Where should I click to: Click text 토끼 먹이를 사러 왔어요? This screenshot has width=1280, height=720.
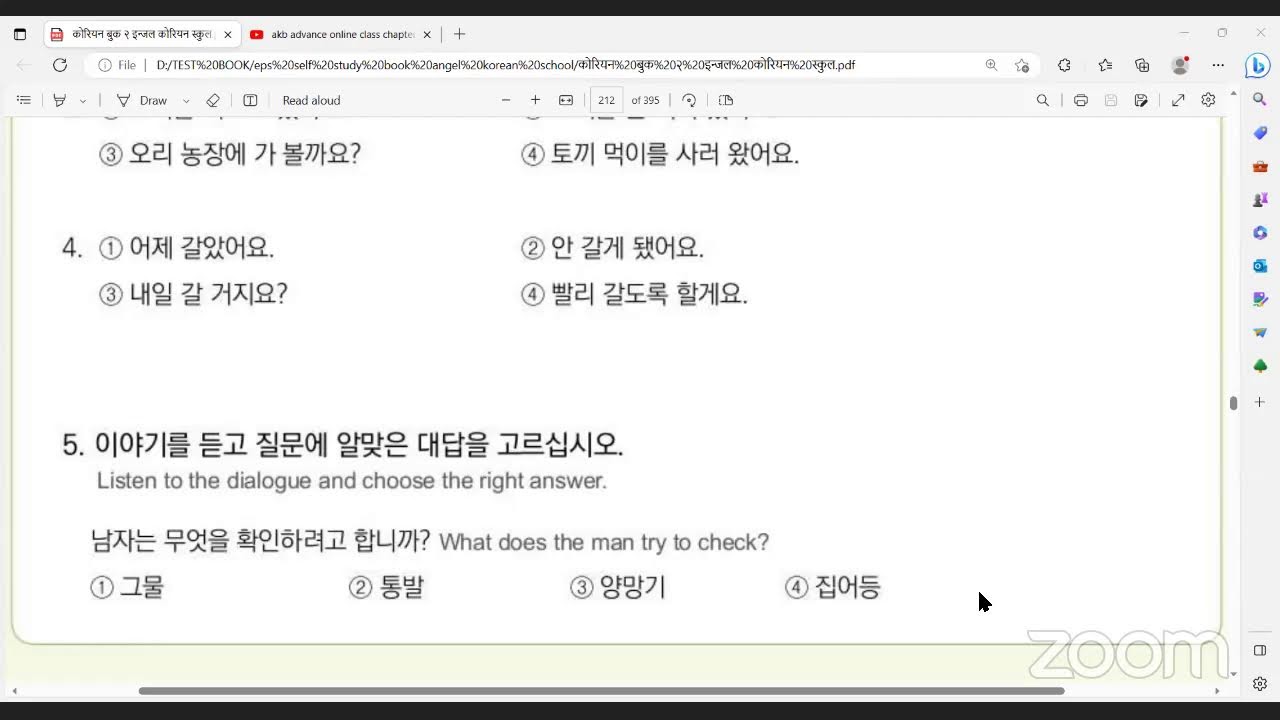click(675, 154)
